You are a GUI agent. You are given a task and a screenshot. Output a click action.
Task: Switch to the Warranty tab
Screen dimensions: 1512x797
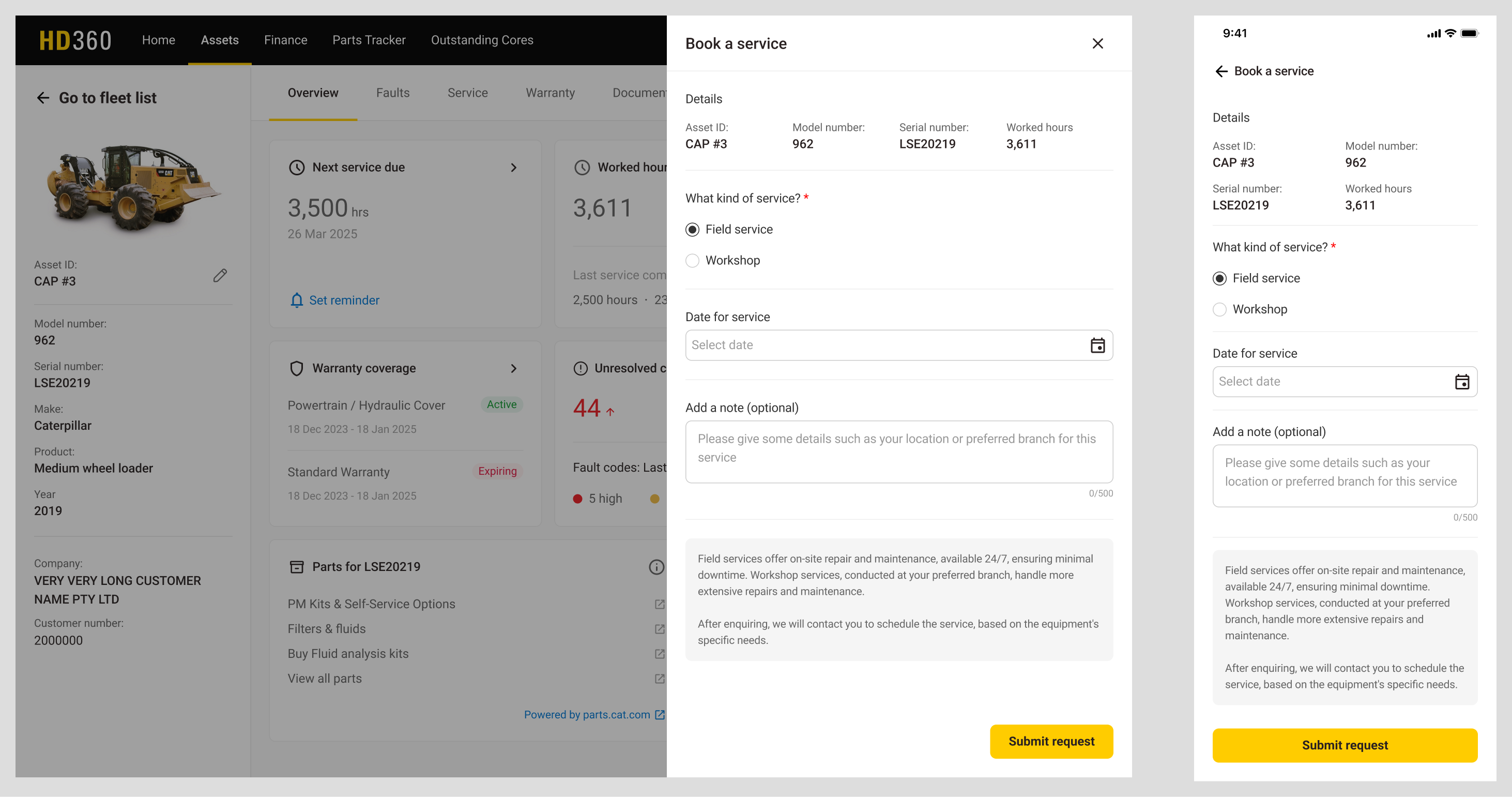550,93
